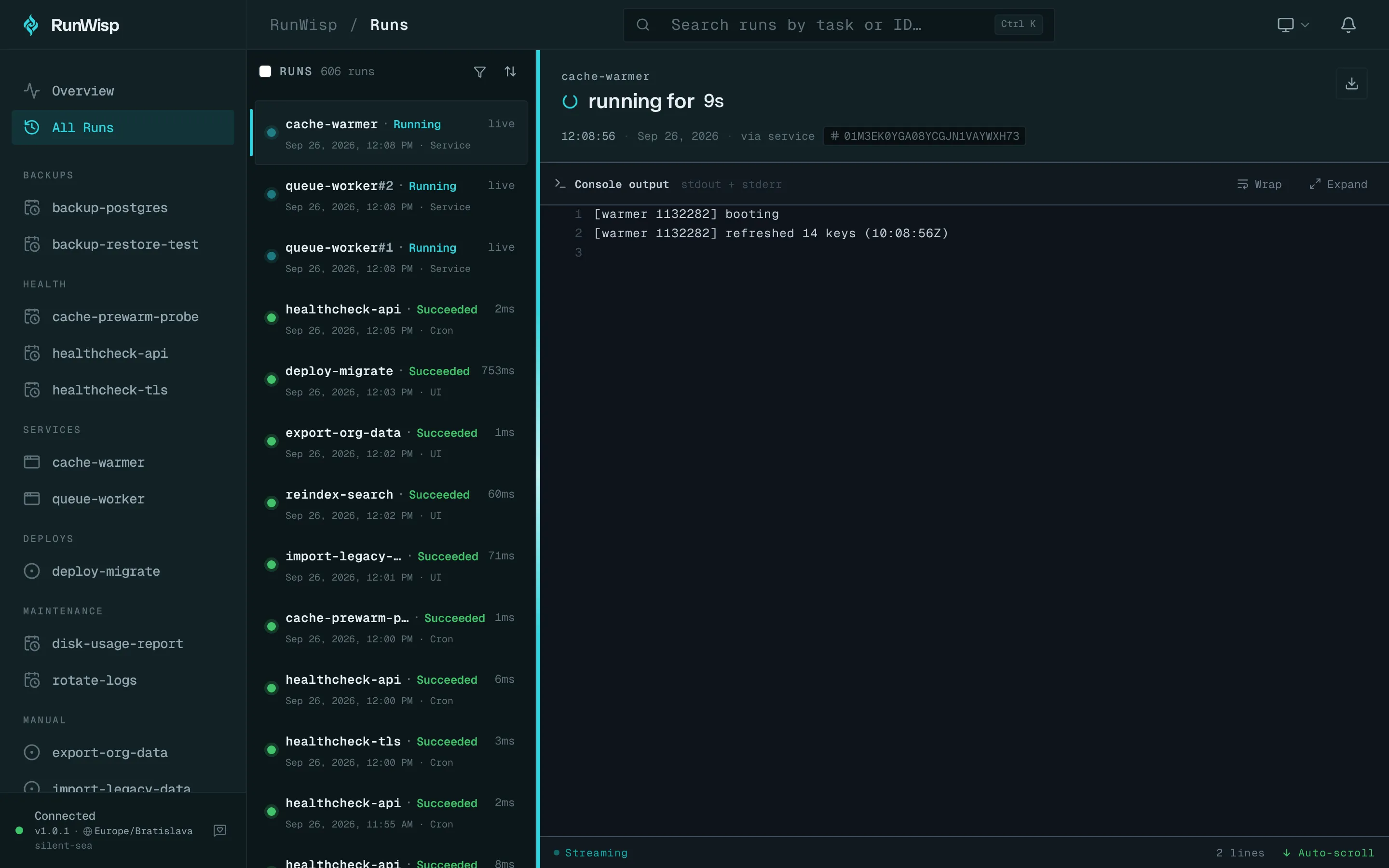Open the feedback chat icon in footer
Viewport: 1389px width, 868px height.
coord(220,830)
